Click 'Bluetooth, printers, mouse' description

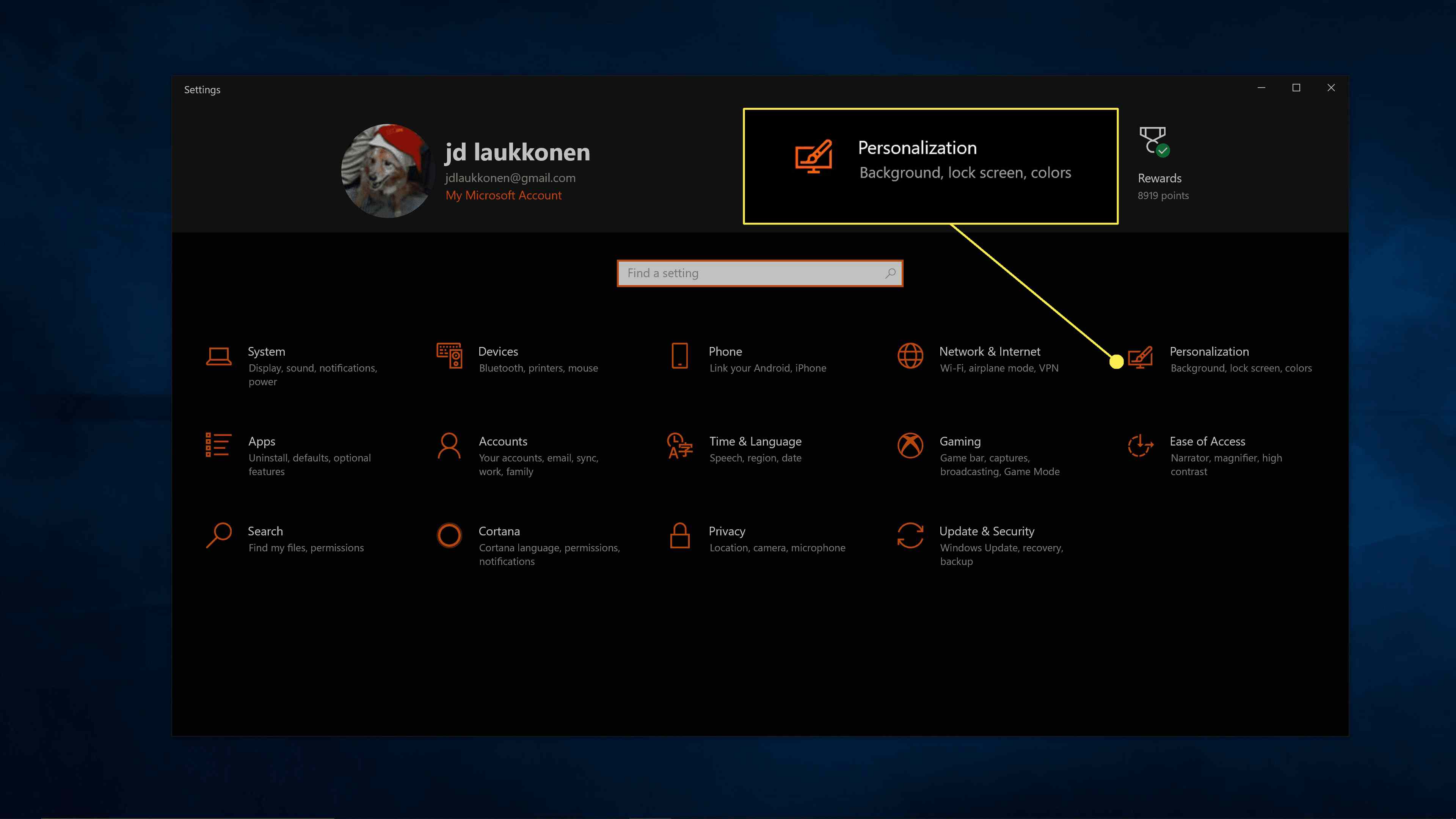[x=538, y=368]
